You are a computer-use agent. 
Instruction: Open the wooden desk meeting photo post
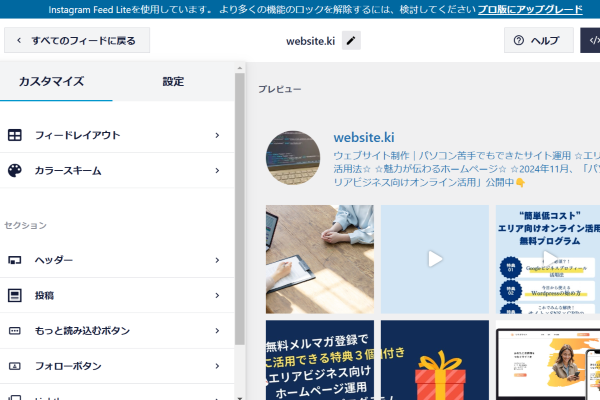pos(320,259)
